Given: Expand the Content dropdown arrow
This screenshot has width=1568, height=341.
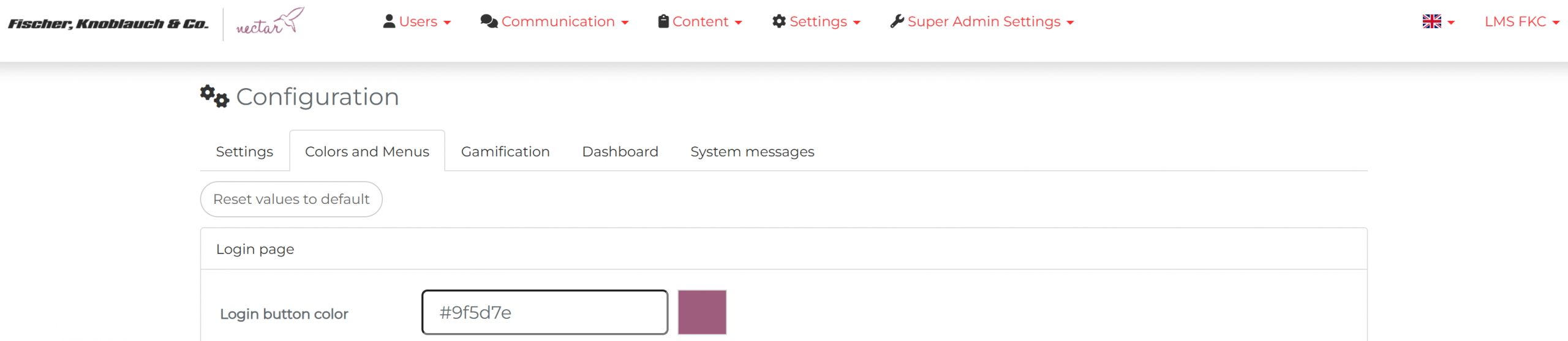Looking at the screenshot, I should tap(738, 23).
